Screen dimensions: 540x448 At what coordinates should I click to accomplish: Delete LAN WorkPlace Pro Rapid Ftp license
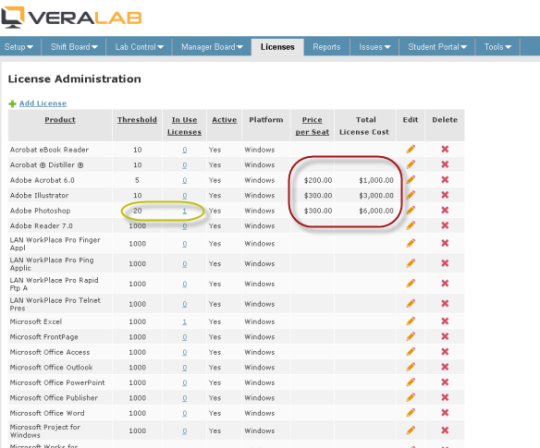[445, 283]
